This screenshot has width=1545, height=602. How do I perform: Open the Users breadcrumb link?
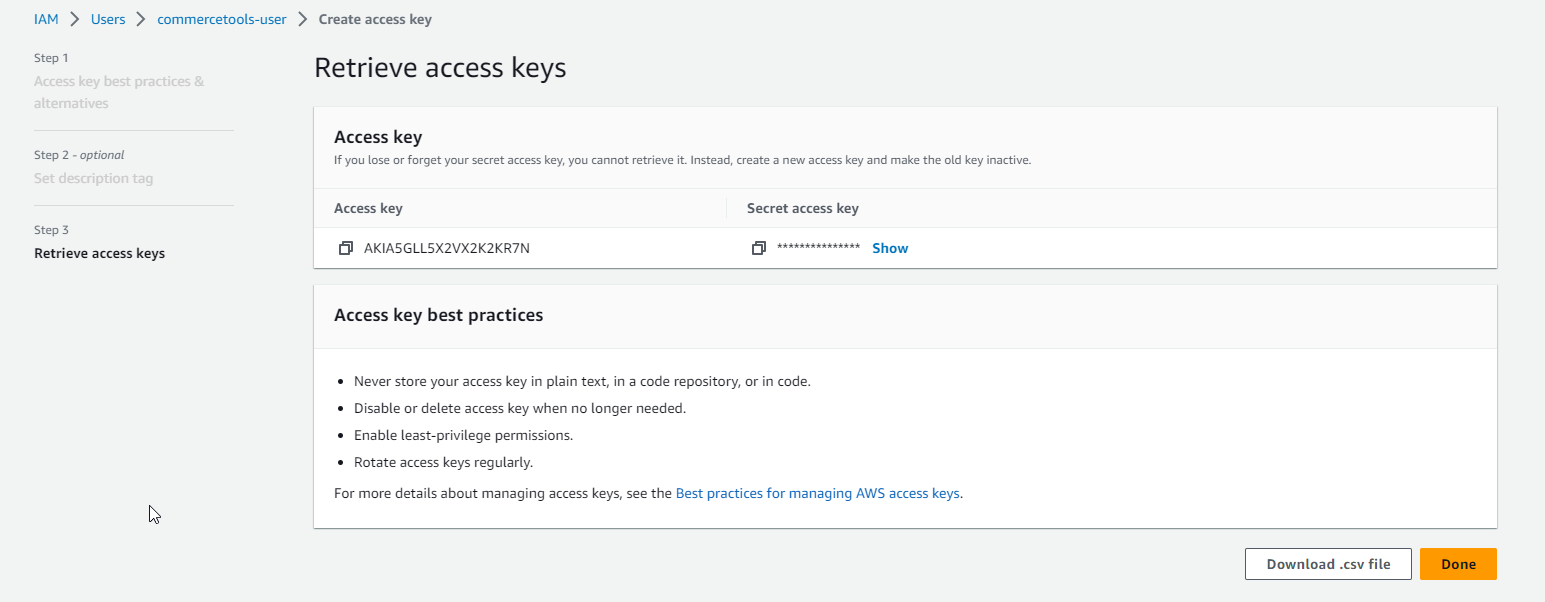[108, 19]
